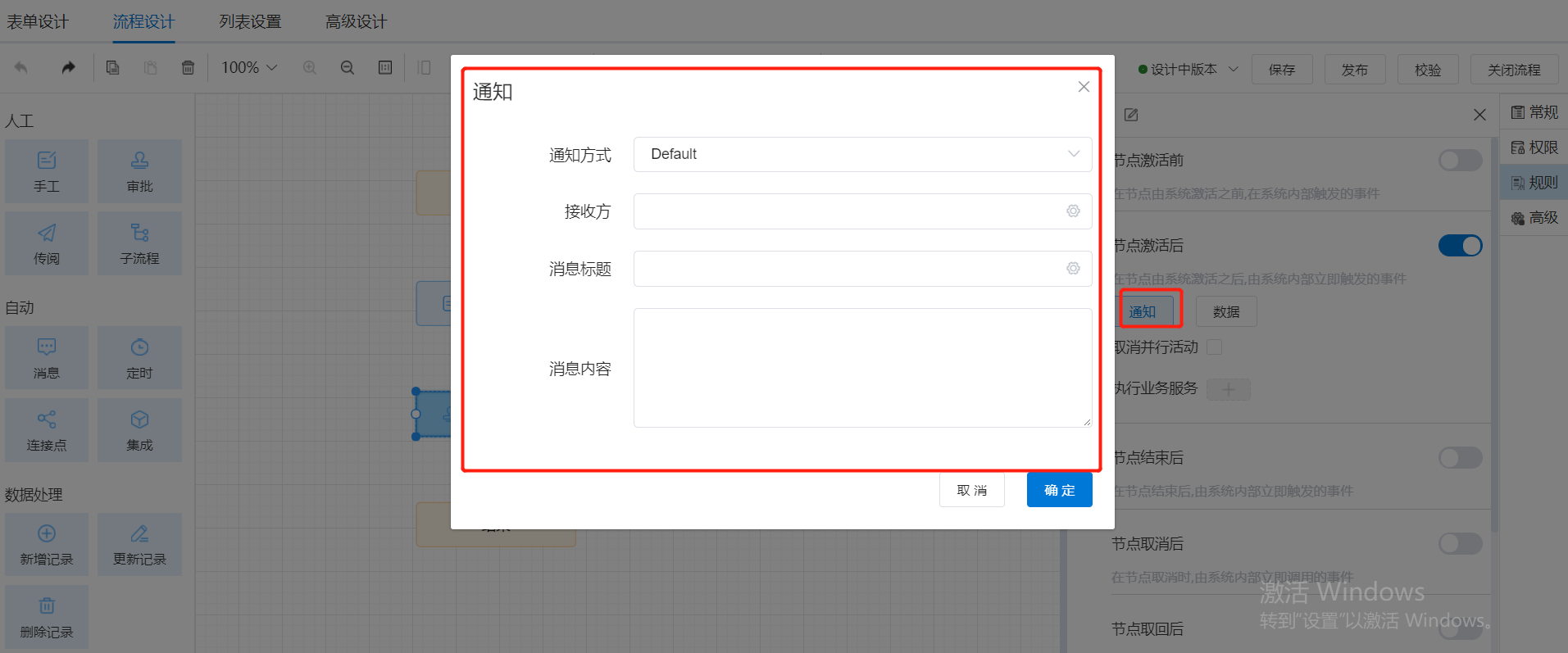The height and width of the screenshot is (653, 1568).
Task: Select the 删除记录 delete record tool
Action: point(47,617)
